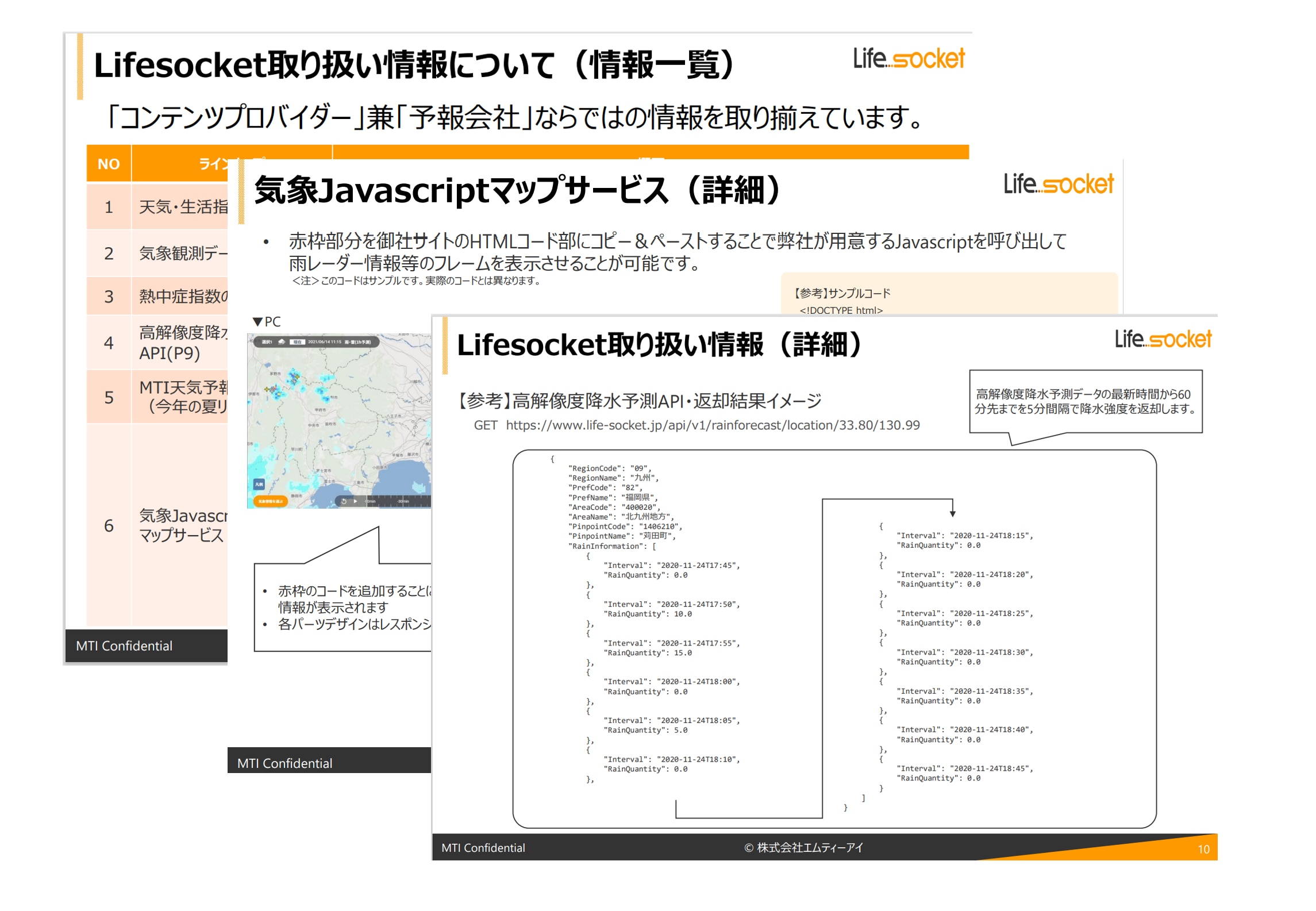Click table row 6 気象Javascr マップサービス
Image resolution: width=1316 pixels, height=911 pixels.
tap(157, 525)
